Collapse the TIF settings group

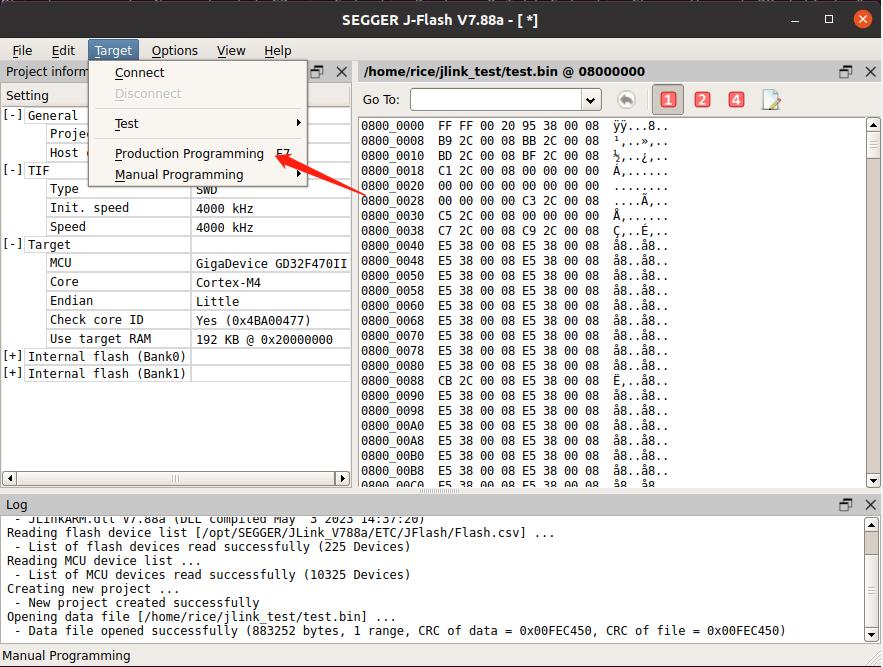pyautogui.click(x=13, y=170)
